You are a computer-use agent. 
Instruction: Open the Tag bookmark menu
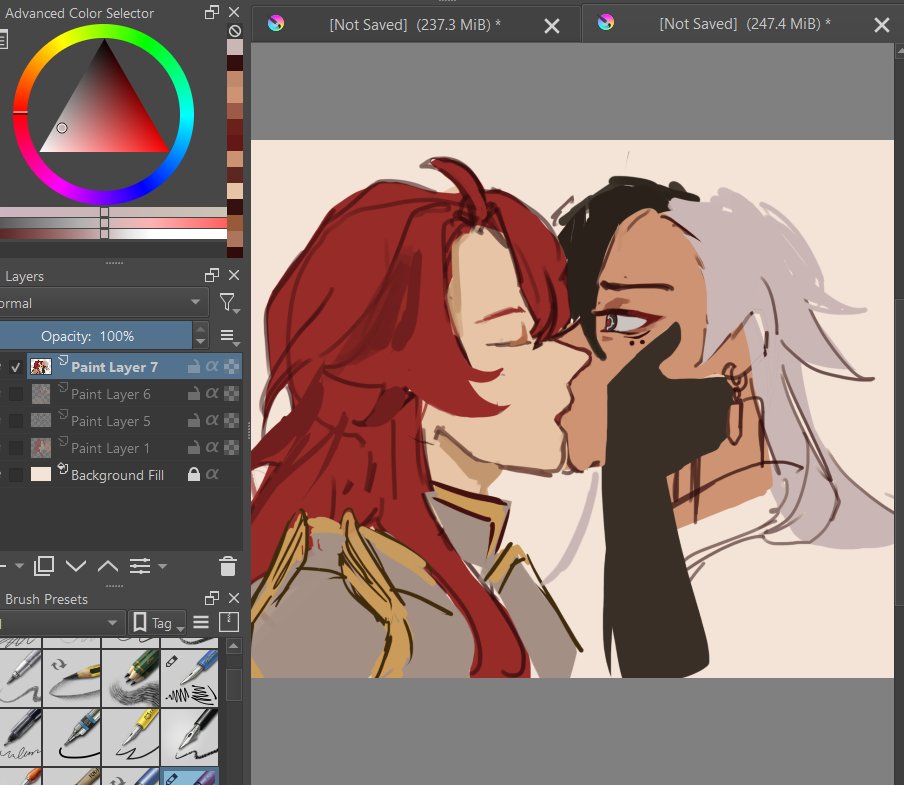(x=157, y=623)
